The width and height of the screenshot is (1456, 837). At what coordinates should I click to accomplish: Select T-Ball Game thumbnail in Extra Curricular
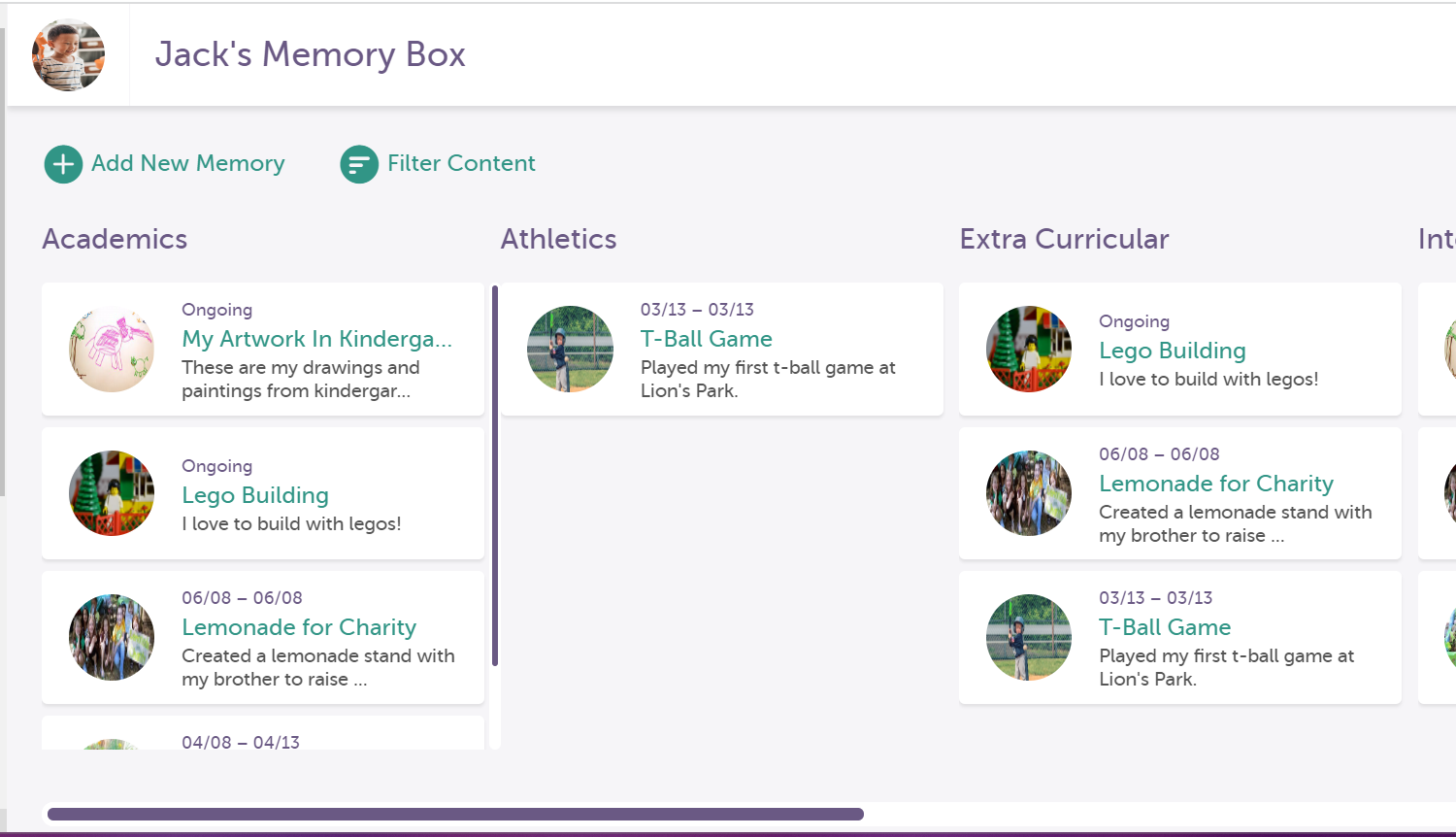point(1029,637)
